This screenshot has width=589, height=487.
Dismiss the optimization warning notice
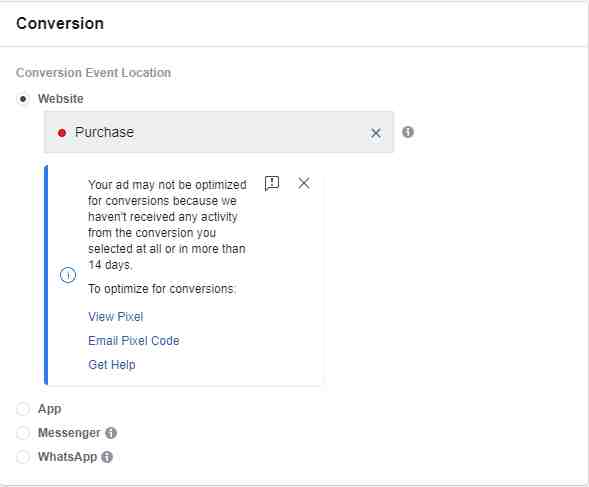(x=304, y=183)
